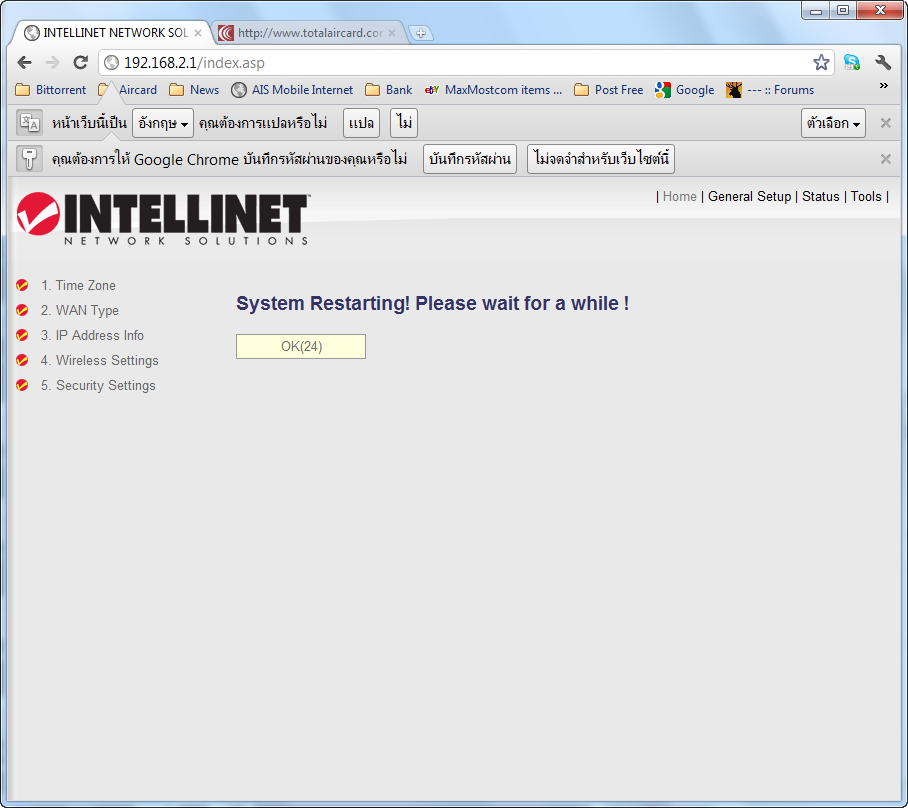Show more bookmarks with the chevron

tap(884, 86)
